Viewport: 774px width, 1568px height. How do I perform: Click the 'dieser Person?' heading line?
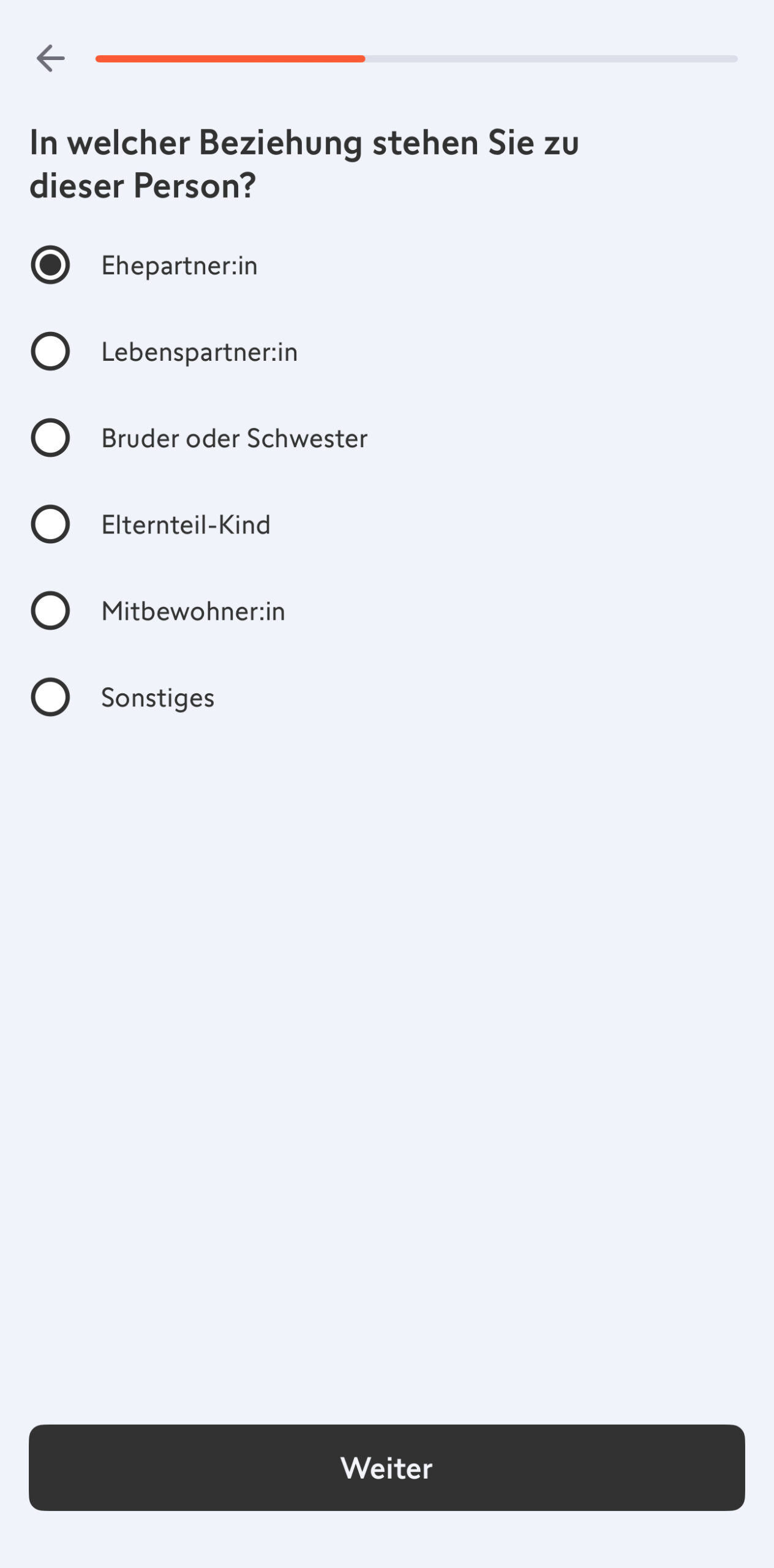click(x=143, y=186)
